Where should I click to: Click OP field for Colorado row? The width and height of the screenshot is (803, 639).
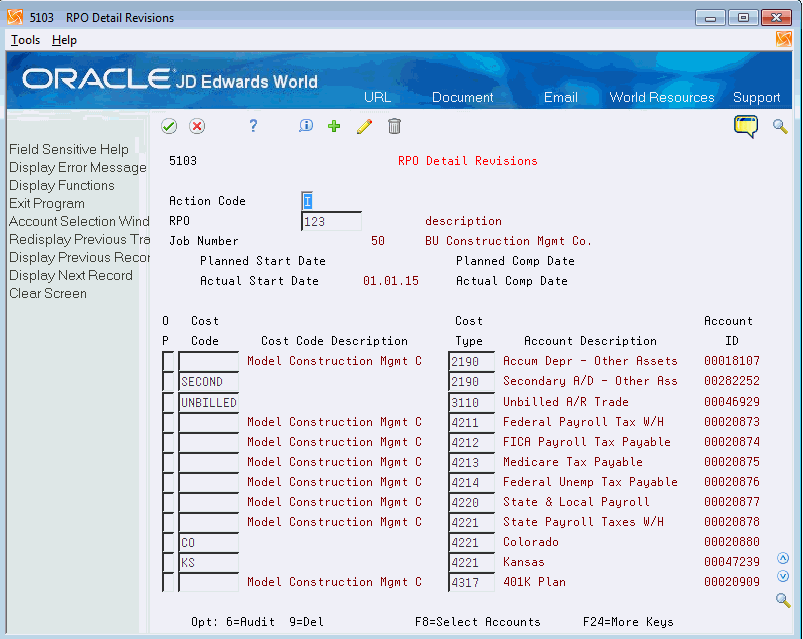click(168, 542)
